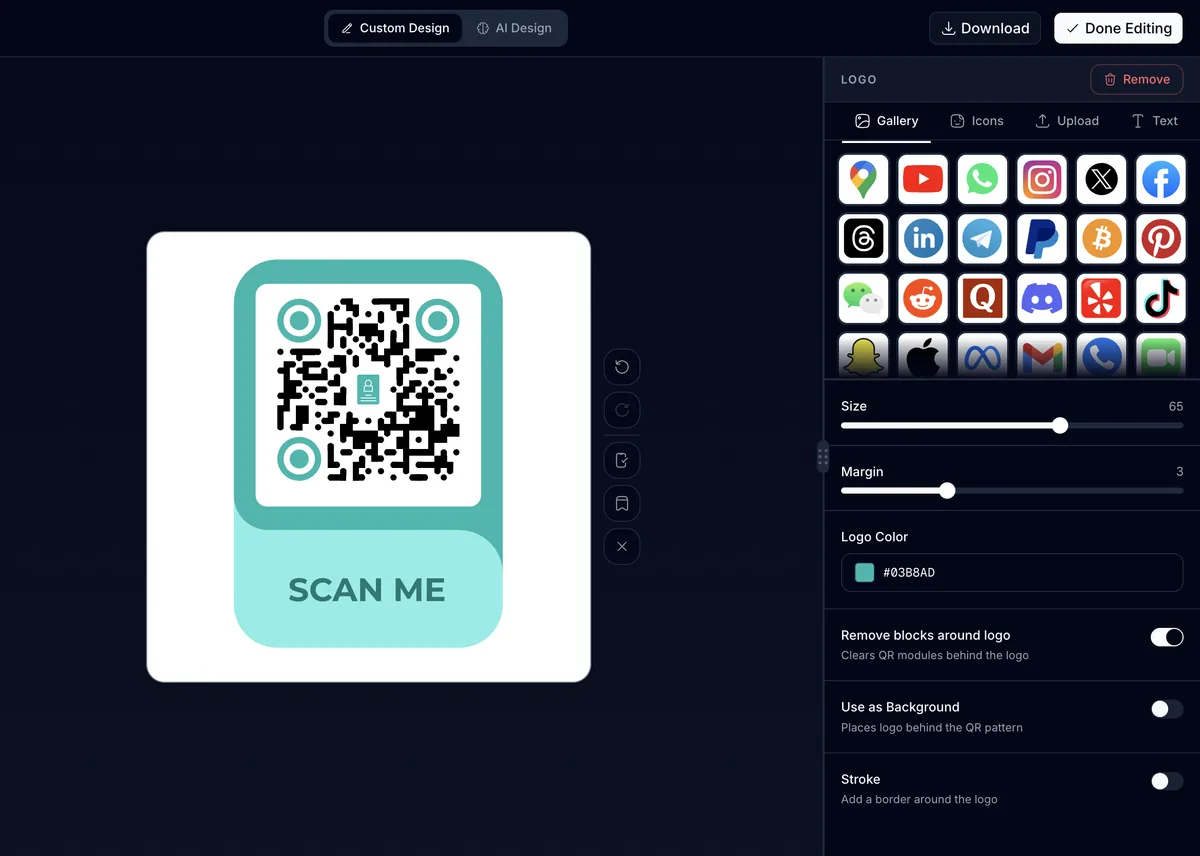1200x856 pixels.
Task: Choose the X (Twitter) logo
Action: click(1102, 180)
